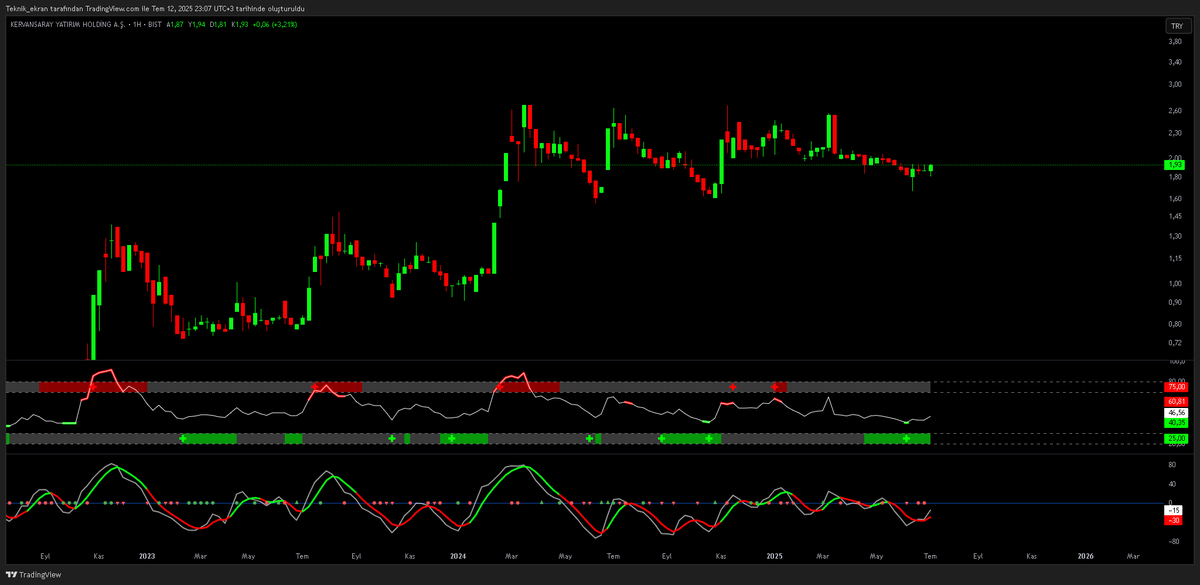Click the 2026 year marker on time axis
This screenshot has height=585, width=1200.
tap(1085, 555)
